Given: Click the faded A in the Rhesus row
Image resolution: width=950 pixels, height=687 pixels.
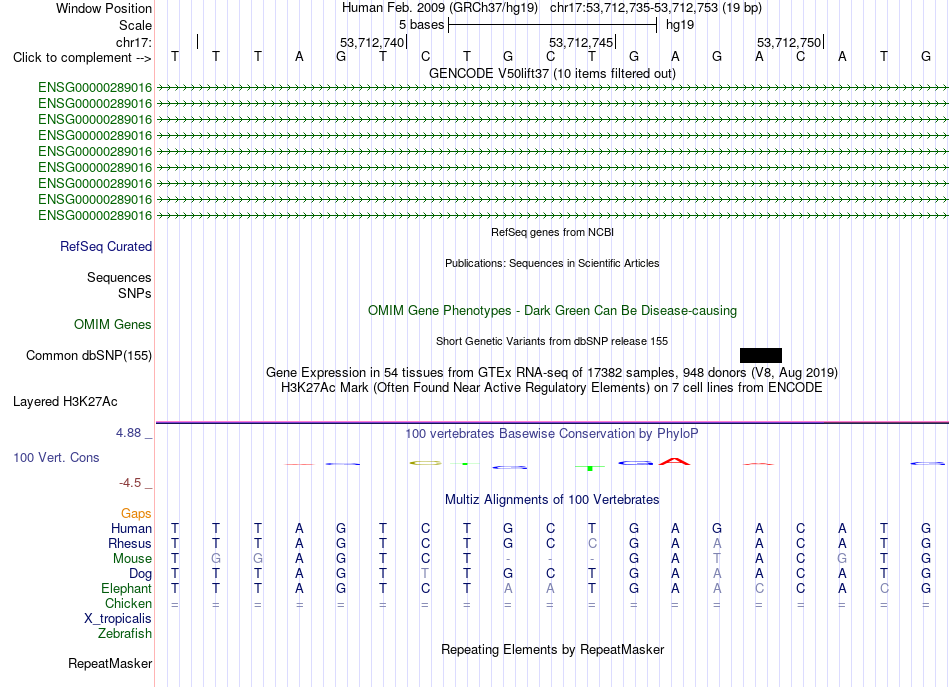Looking at the screenshot, I should click(717, 544).
